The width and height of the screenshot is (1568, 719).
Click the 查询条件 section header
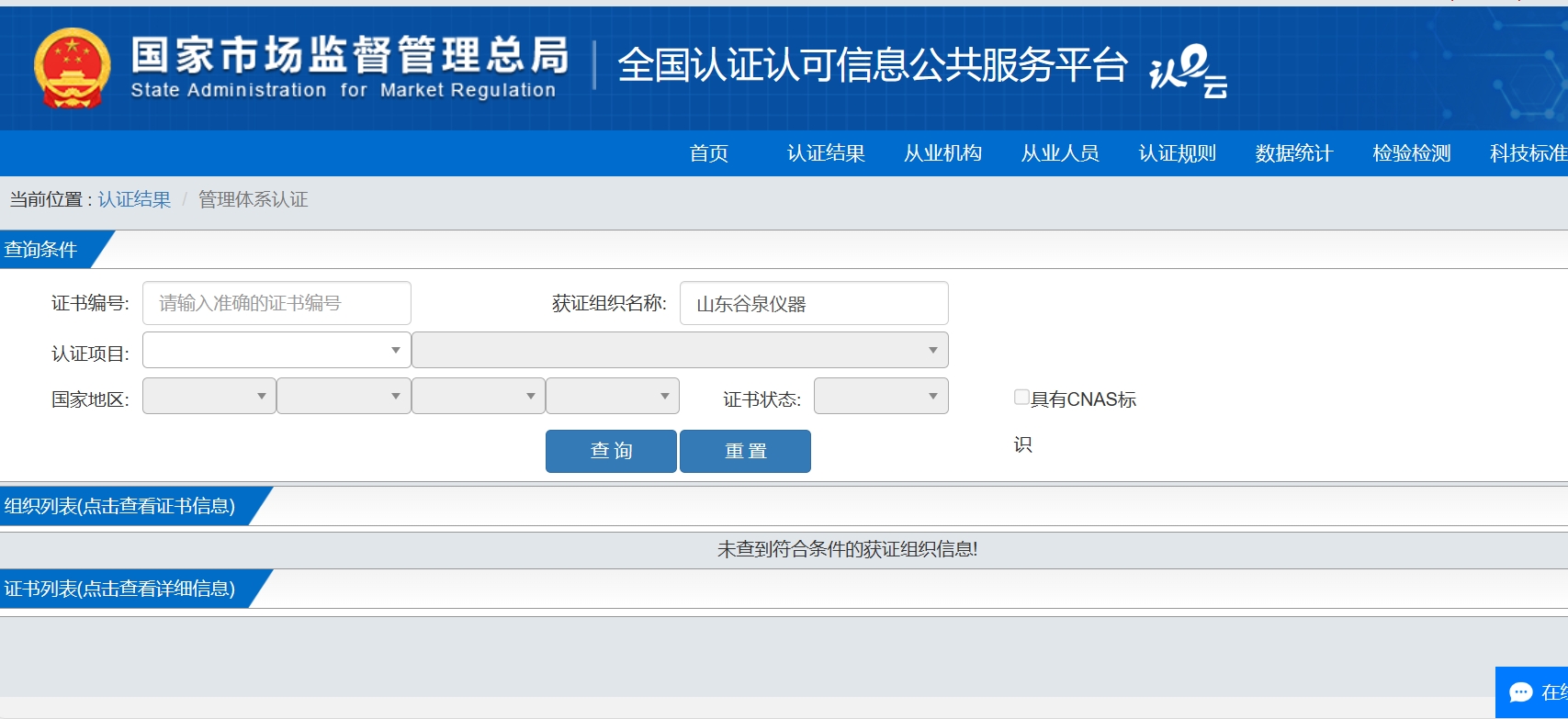[40, 250]
